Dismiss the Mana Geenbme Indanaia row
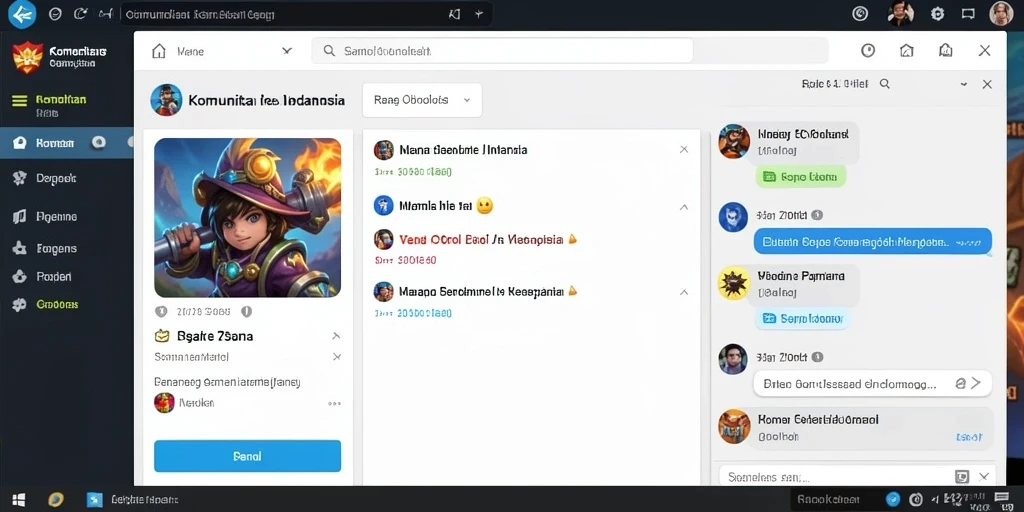 tap(684, 150)
